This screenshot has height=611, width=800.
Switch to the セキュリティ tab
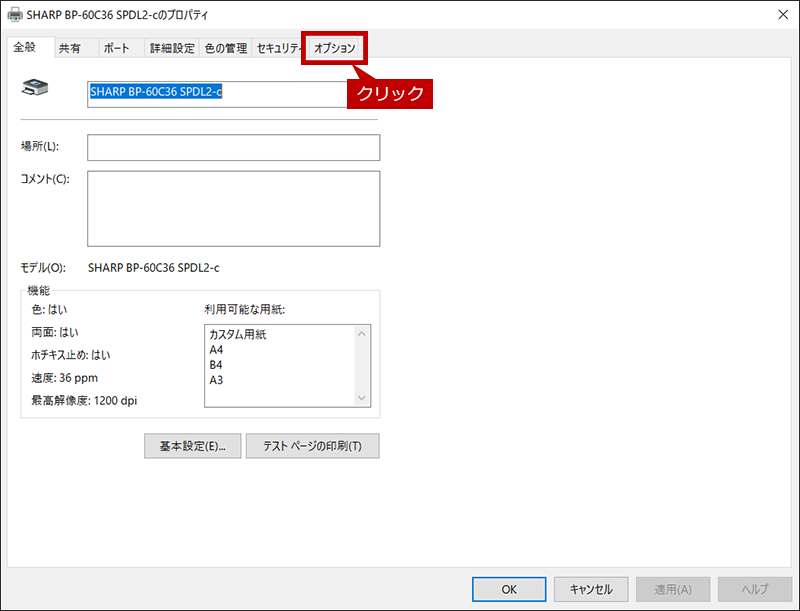(279, 48)
